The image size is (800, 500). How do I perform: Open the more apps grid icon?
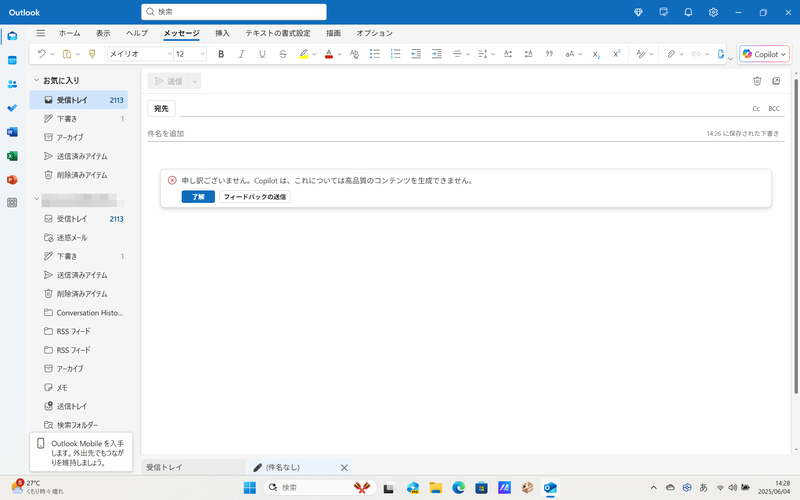(x=12, y=203)
